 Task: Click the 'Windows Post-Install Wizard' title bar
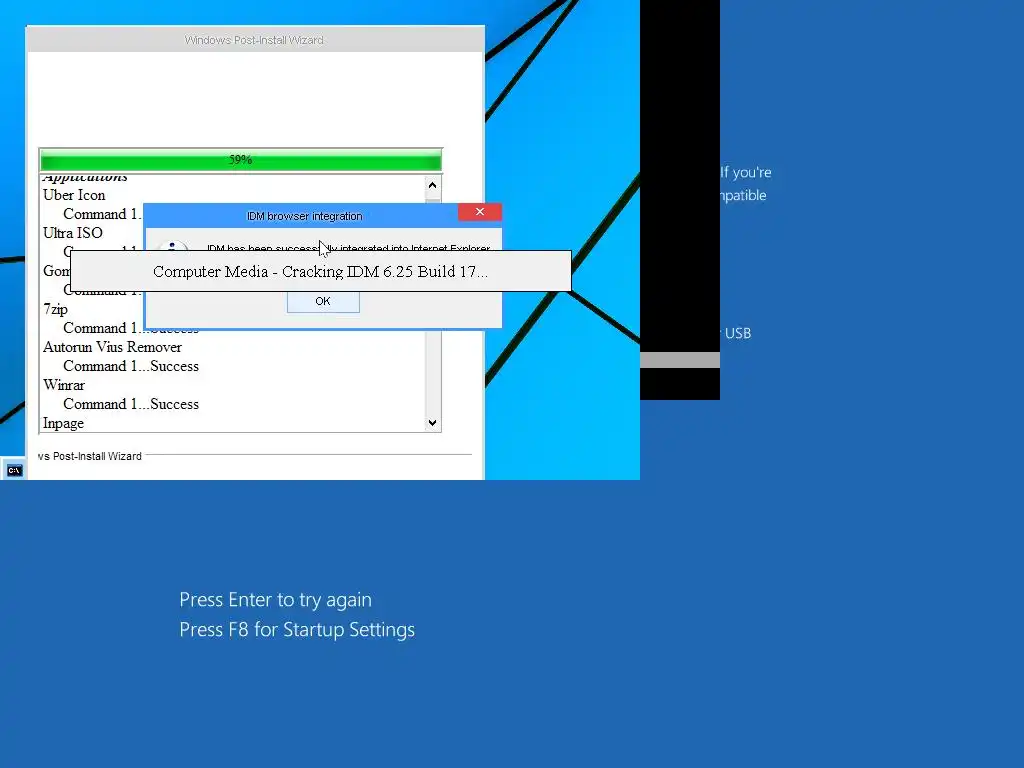coord(255,40)
